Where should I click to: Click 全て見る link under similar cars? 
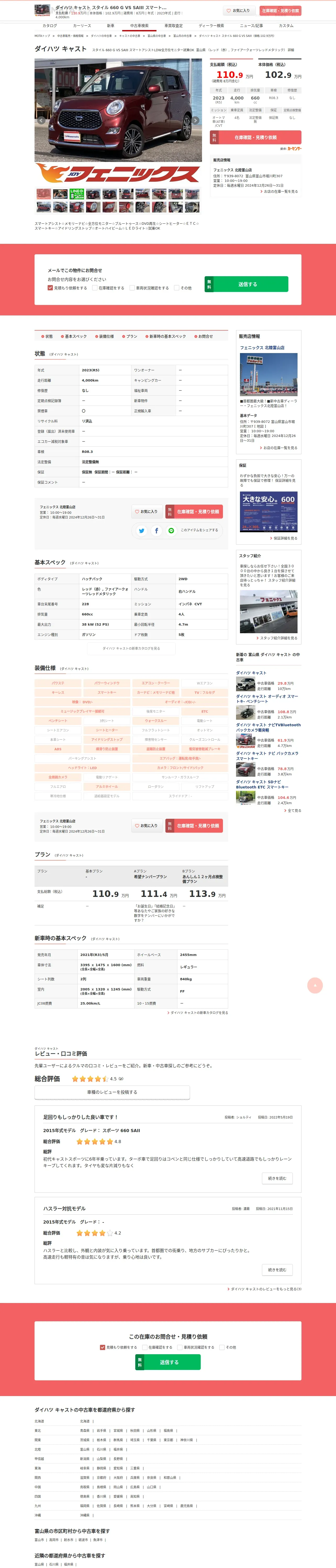click(293, 811)
